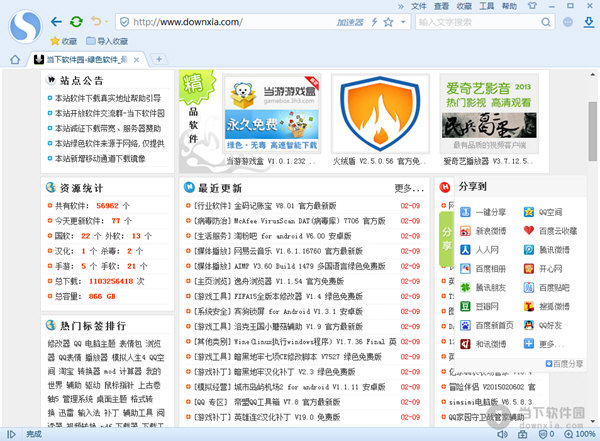This screenshot has width=600, height=441.
Task: Open the 收藏 favorites star on the bookmarks bar
Action: (64, 41)
